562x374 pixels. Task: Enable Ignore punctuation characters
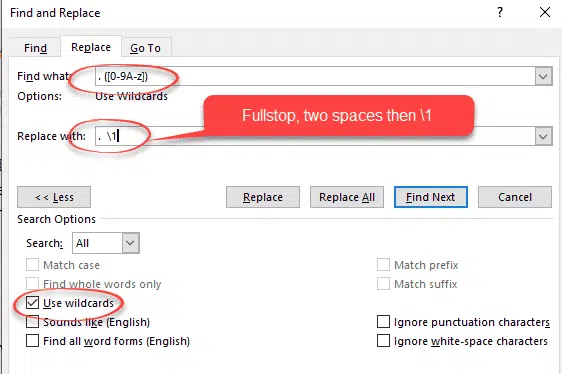pos(383,322)
